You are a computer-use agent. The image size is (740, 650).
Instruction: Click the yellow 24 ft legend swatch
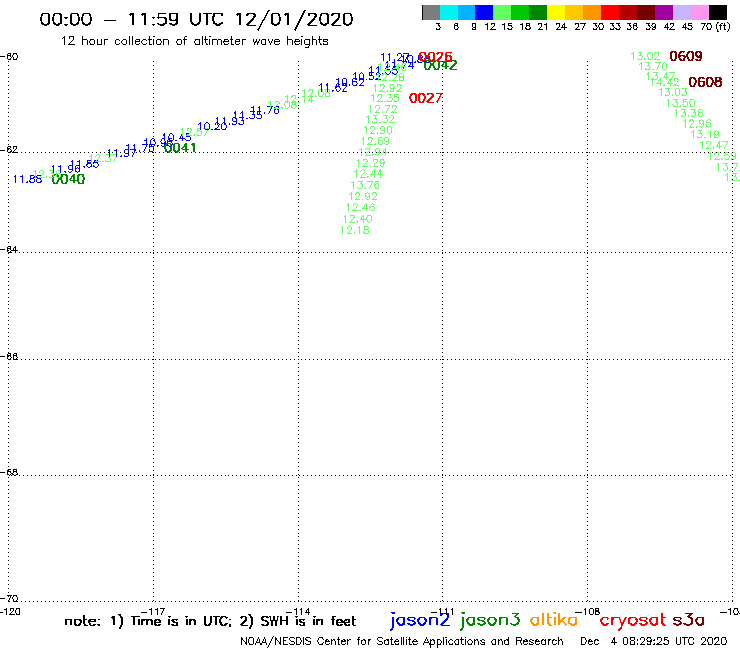(556, 12)
